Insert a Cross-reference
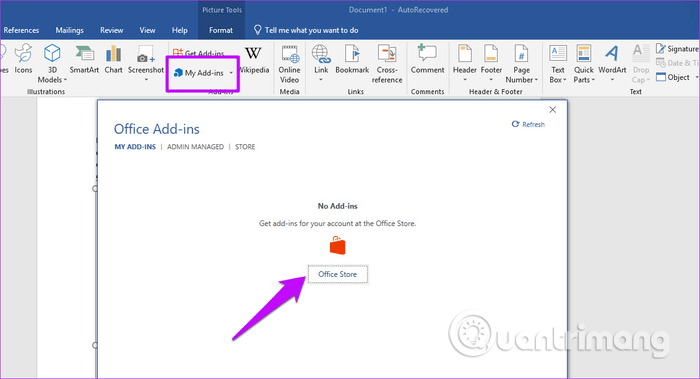The image size is (700, 379). click(387, 64)
